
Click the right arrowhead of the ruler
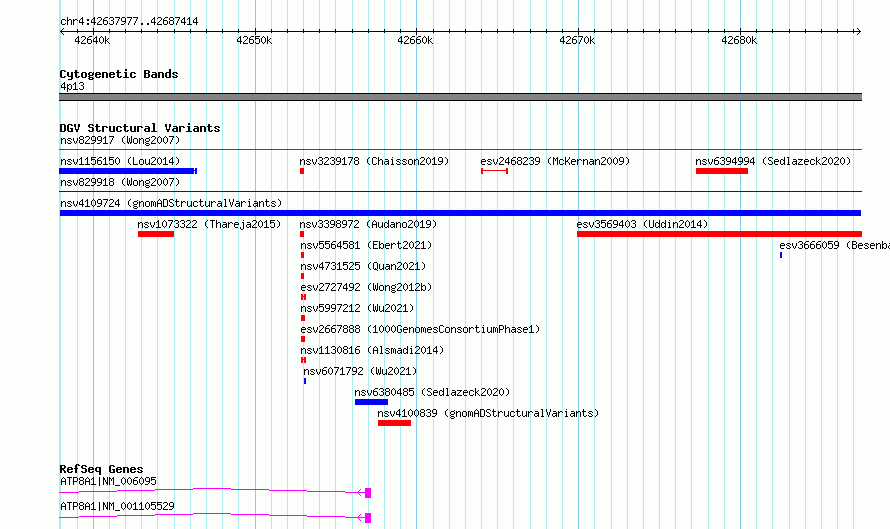coord(858,31)
